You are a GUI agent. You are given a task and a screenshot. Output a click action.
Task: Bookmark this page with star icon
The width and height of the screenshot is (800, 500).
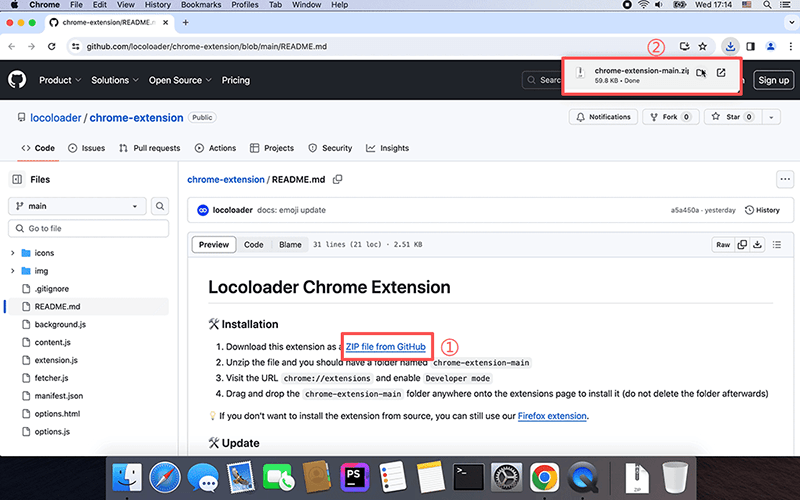[703, 46]
